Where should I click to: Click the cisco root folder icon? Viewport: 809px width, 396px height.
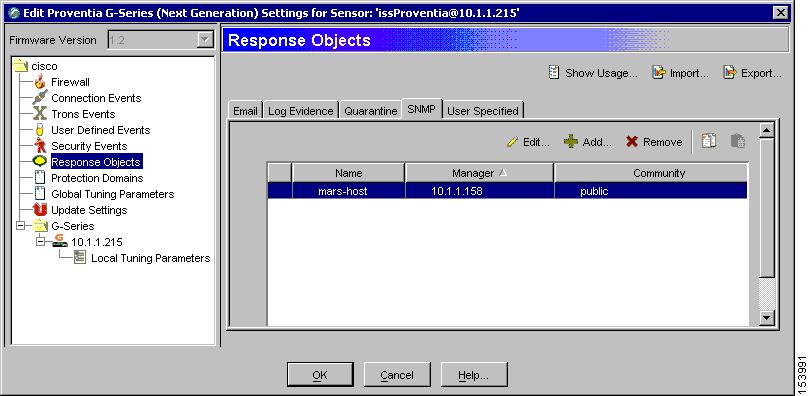(21, 65)
